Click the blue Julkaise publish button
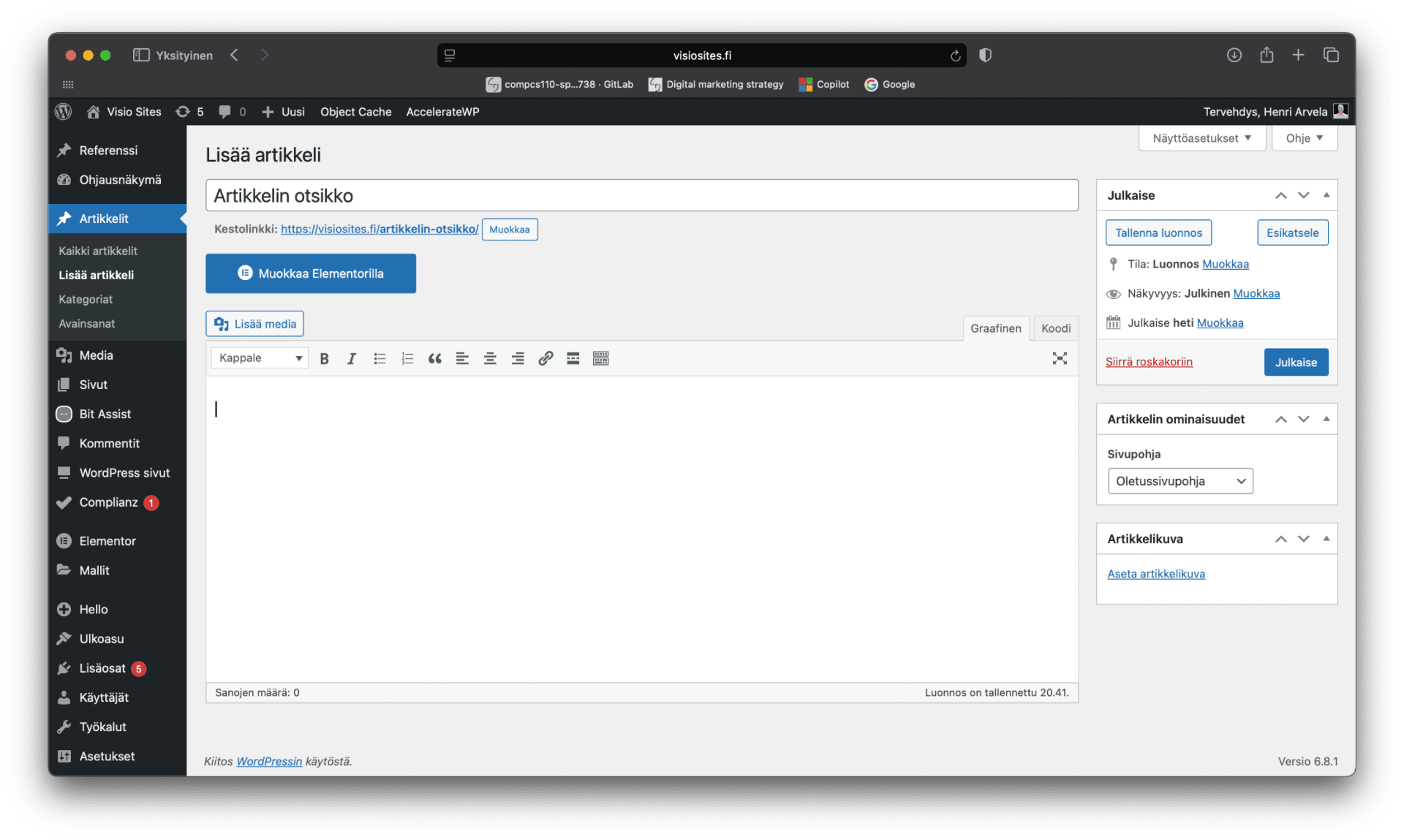The image size is (1404, 840). click(1296, 362)
